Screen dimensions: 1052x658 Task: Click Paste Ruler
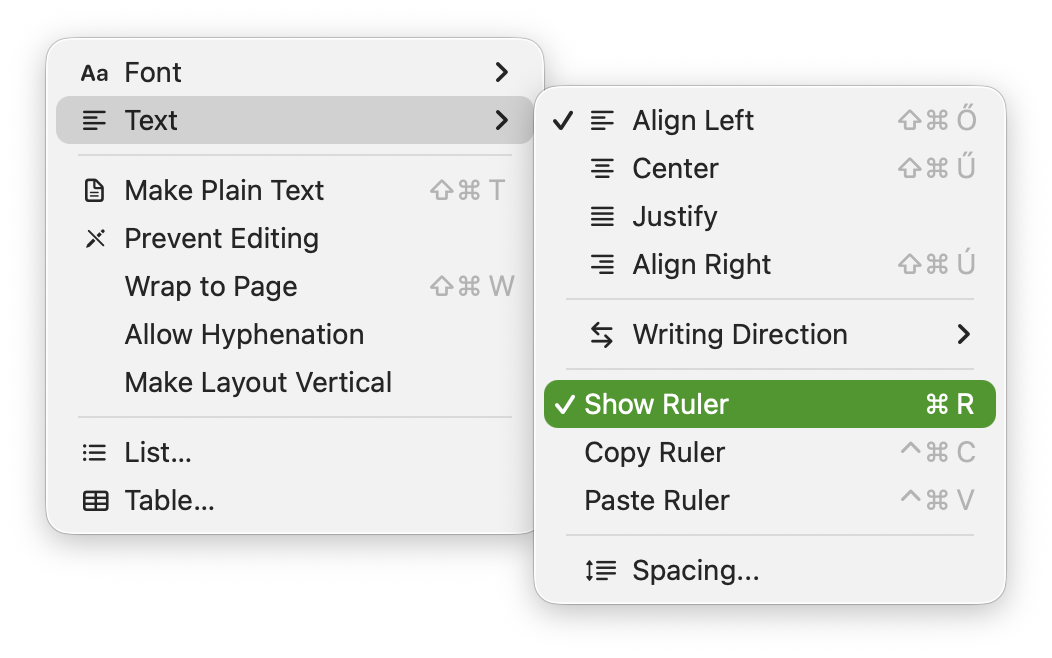coord(657,501)
